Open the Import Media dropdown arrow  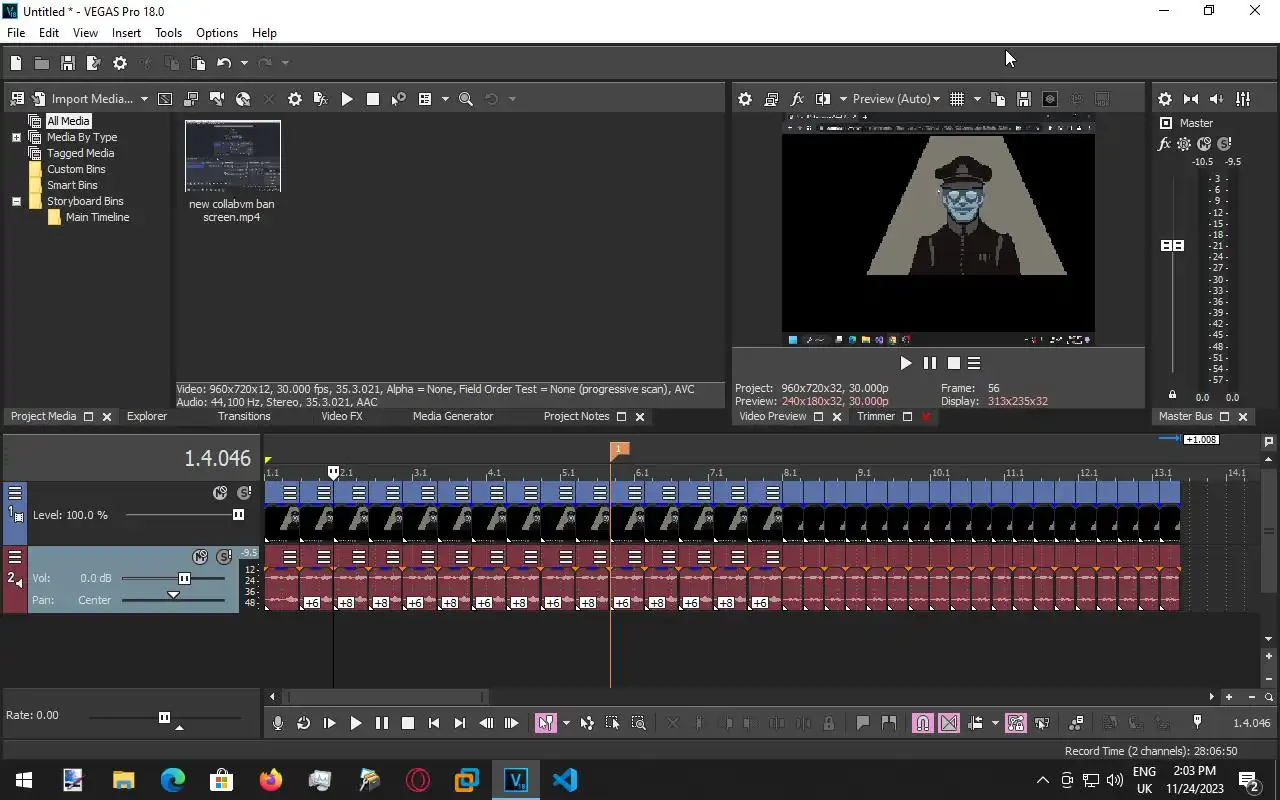pos(144,99)
